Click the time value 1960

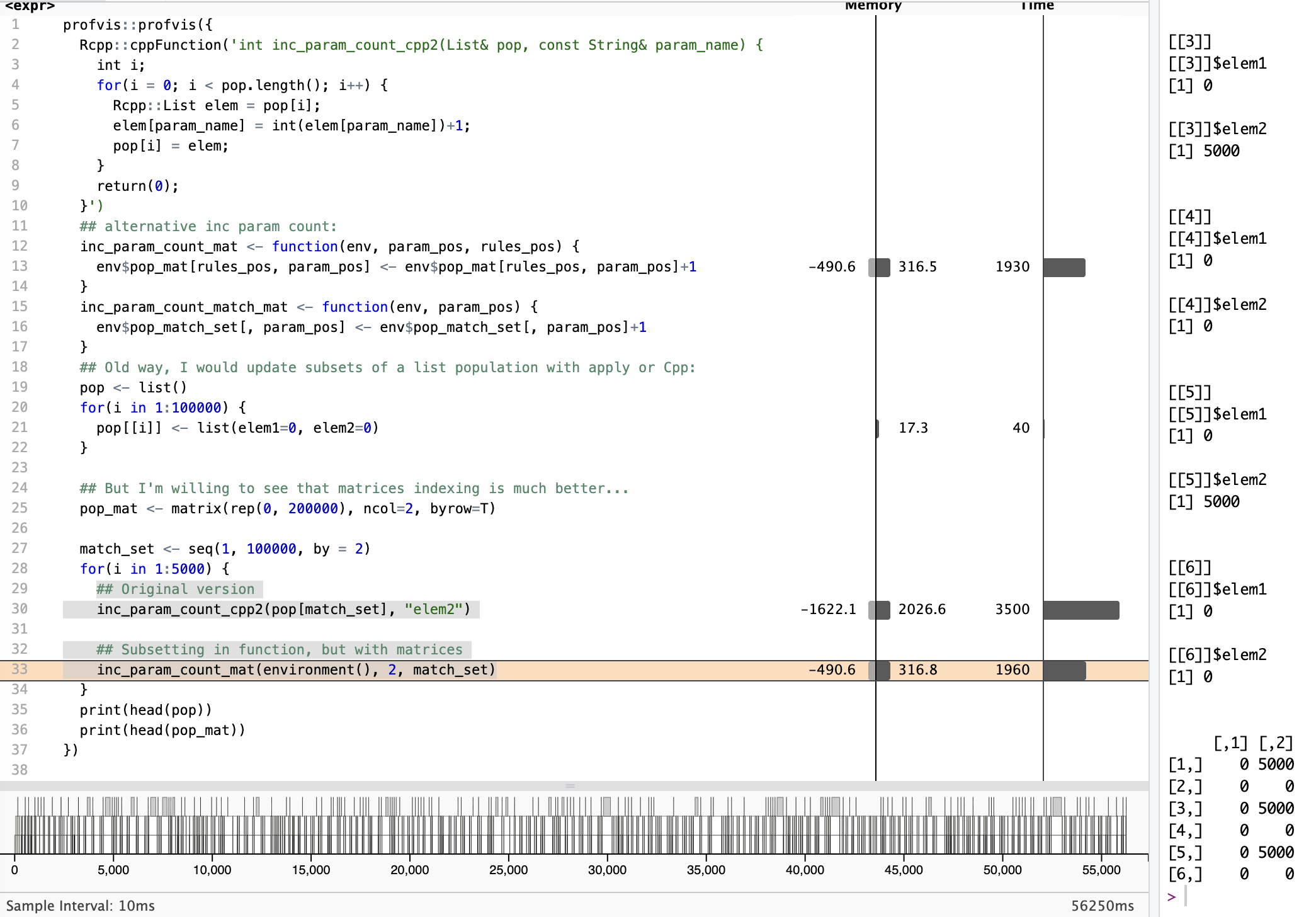pos(1013,670)
